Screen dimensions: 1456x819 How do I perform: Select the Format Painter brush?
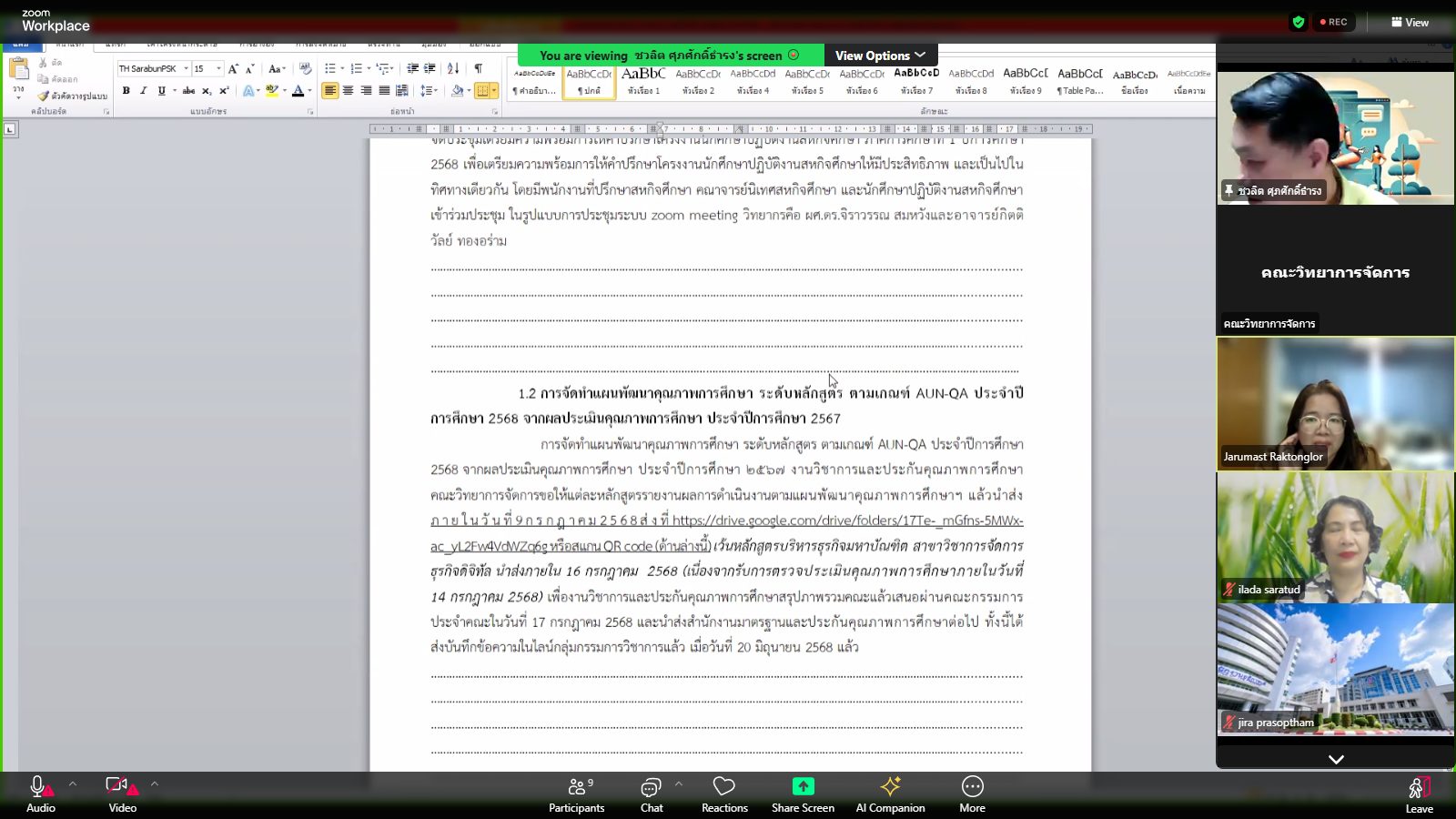[43, 96]
